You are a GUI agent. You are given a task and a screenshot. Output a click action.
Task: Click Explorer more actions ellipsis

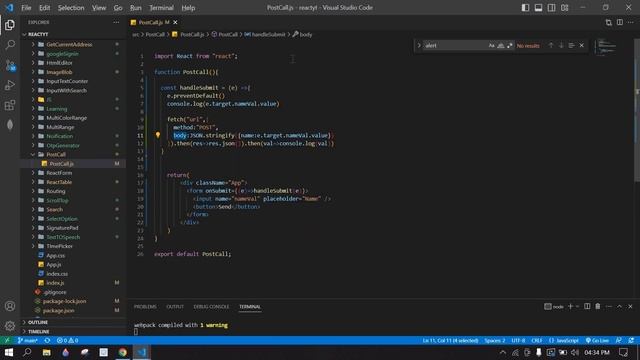point(116,22)
